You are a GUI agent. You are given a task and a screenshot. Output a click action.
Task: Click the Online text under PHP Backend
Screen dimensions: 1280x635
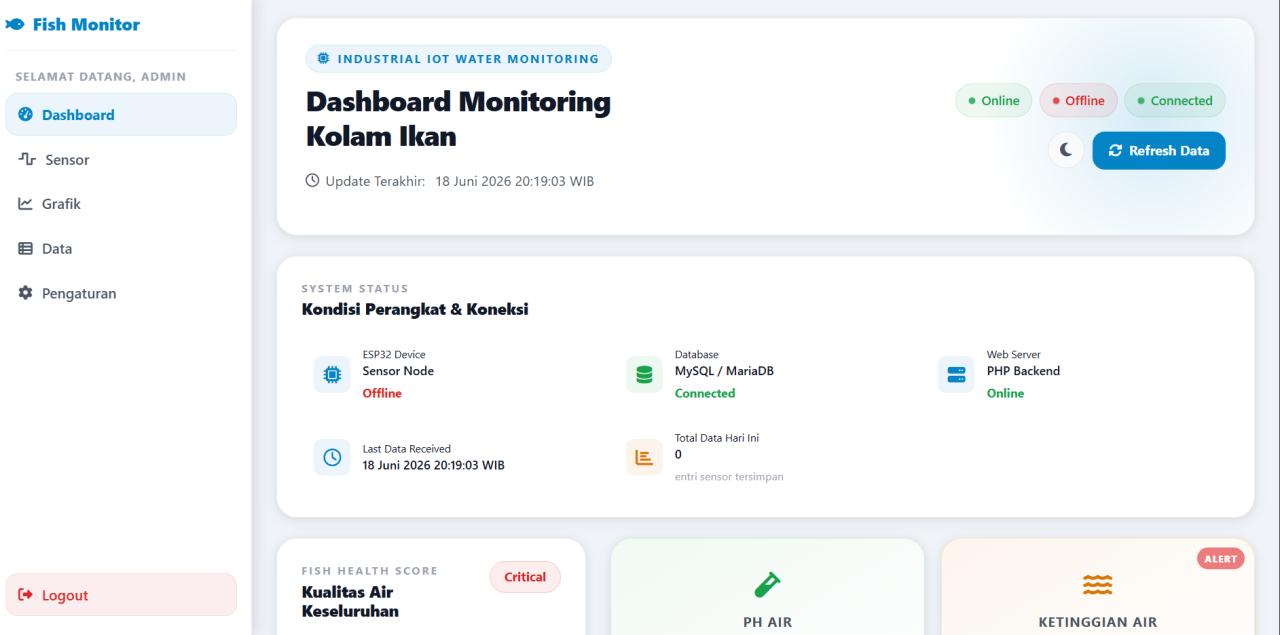point(1005,393)
